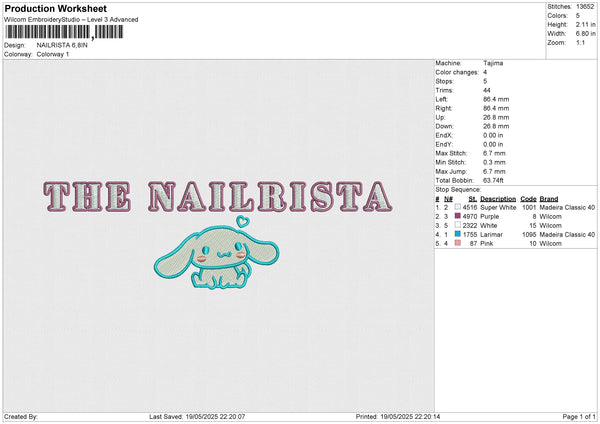Click the Left 86.4 mm value
Screen dimensions: 600x424
tap(496, 99)
